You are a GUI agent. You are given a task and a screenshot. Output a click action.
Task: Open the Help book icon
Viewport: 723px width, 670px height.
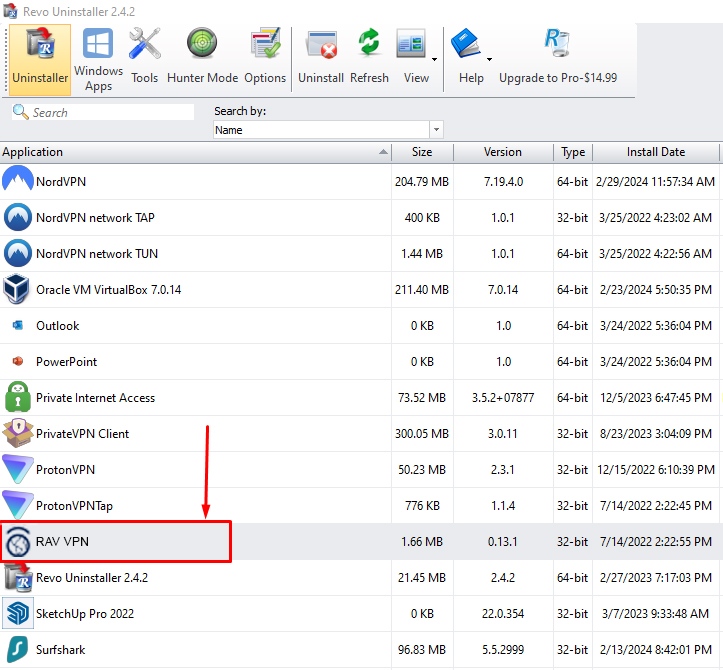click(x=465, y=43)
